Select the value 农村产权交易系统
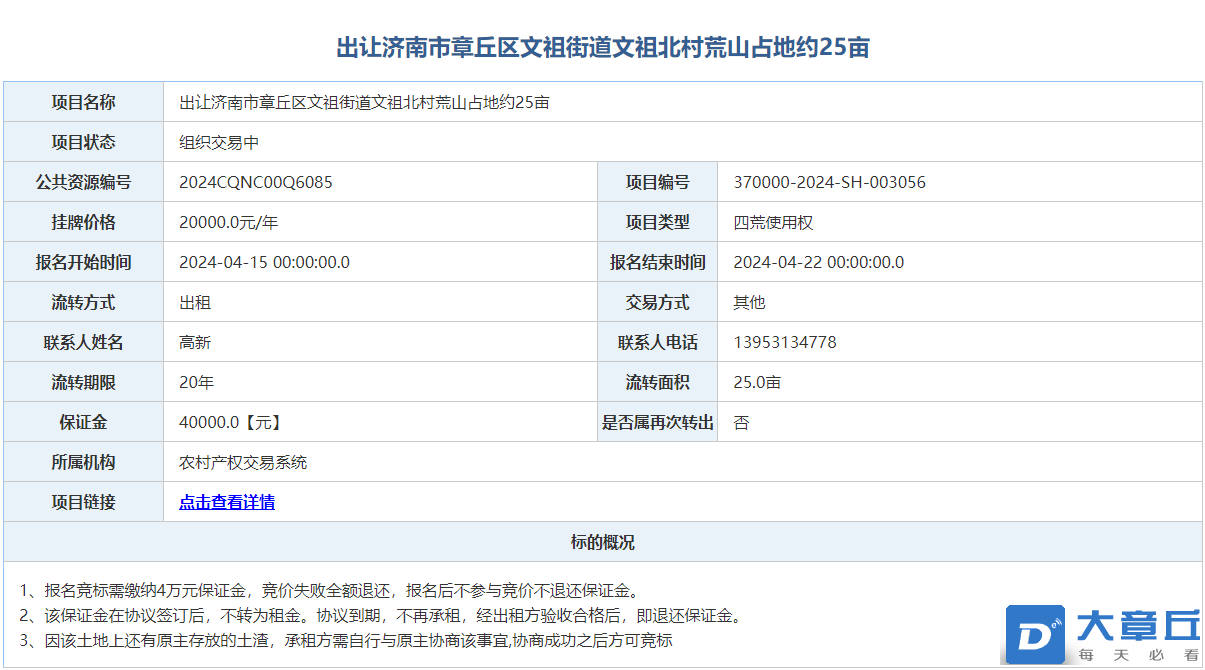The width and height of the screenshot is (1205, 670). (243, 462)
